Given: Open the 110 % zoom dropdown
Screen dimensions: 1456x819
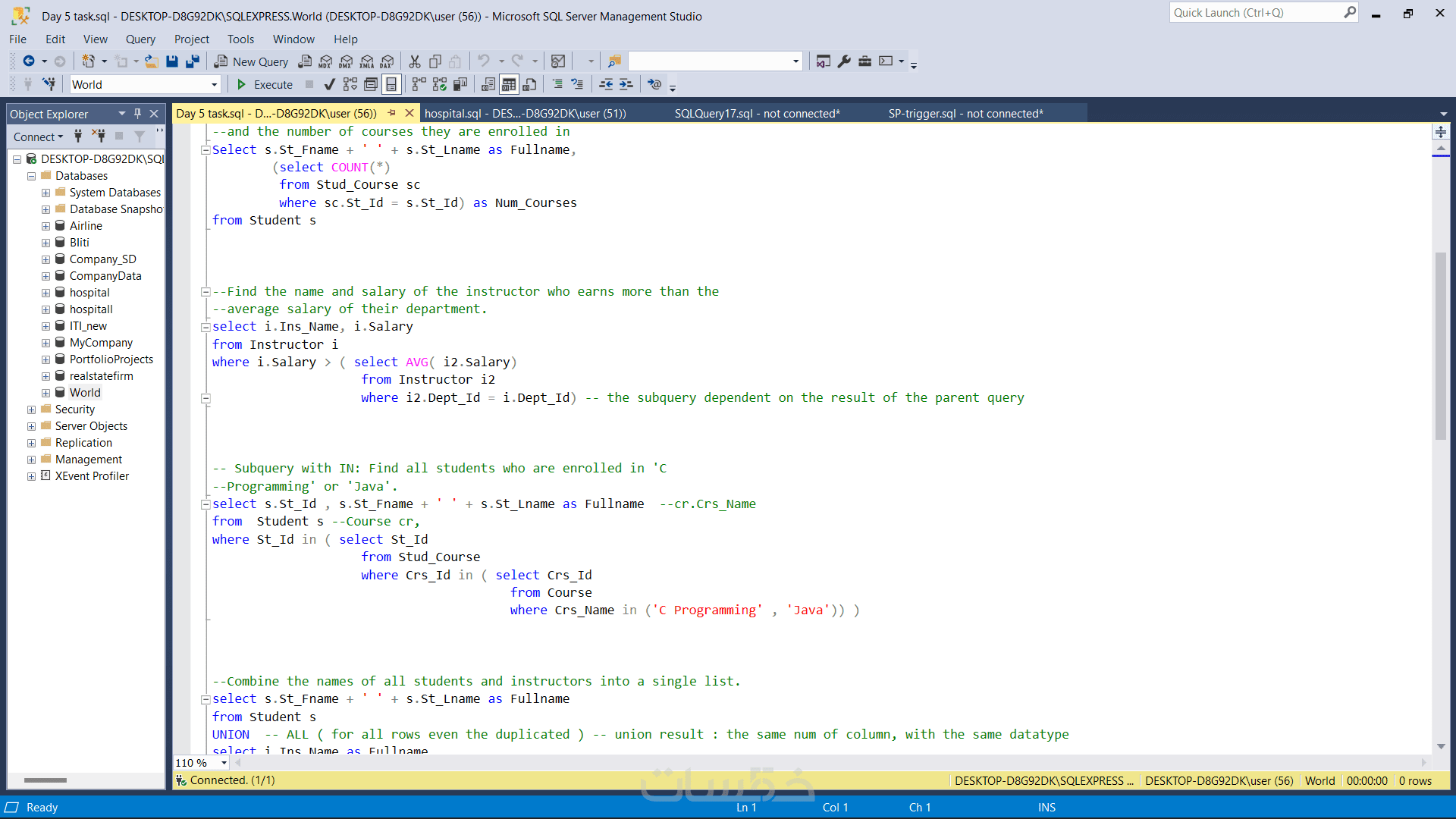Looking at the screenshot, I should click(224, 763).
